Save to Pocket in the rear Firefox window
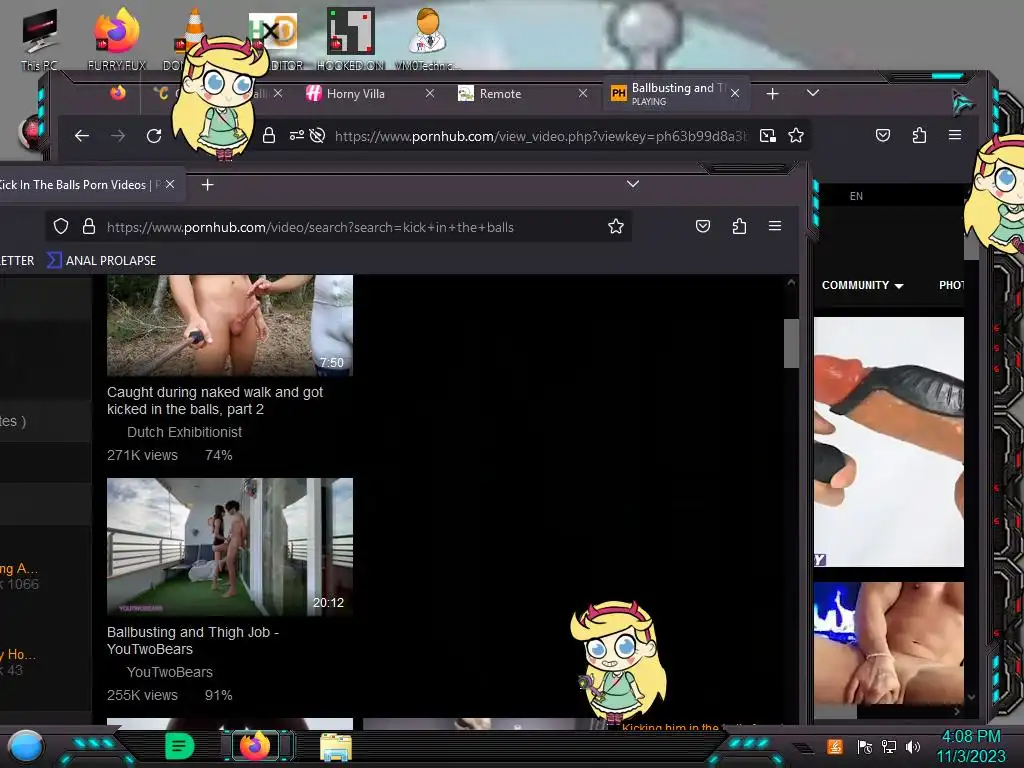Viewport: 1024px width, 768px height. 883,136
